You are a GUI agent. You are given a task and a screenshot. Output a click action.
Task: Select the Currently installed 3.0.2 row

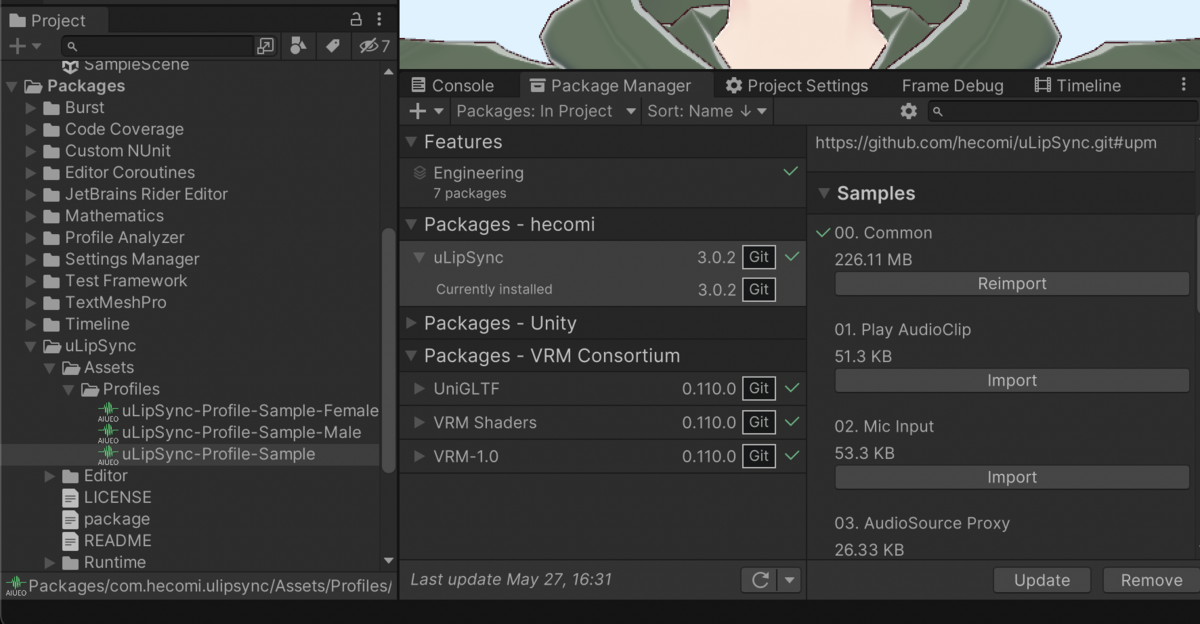click(603, 289)
